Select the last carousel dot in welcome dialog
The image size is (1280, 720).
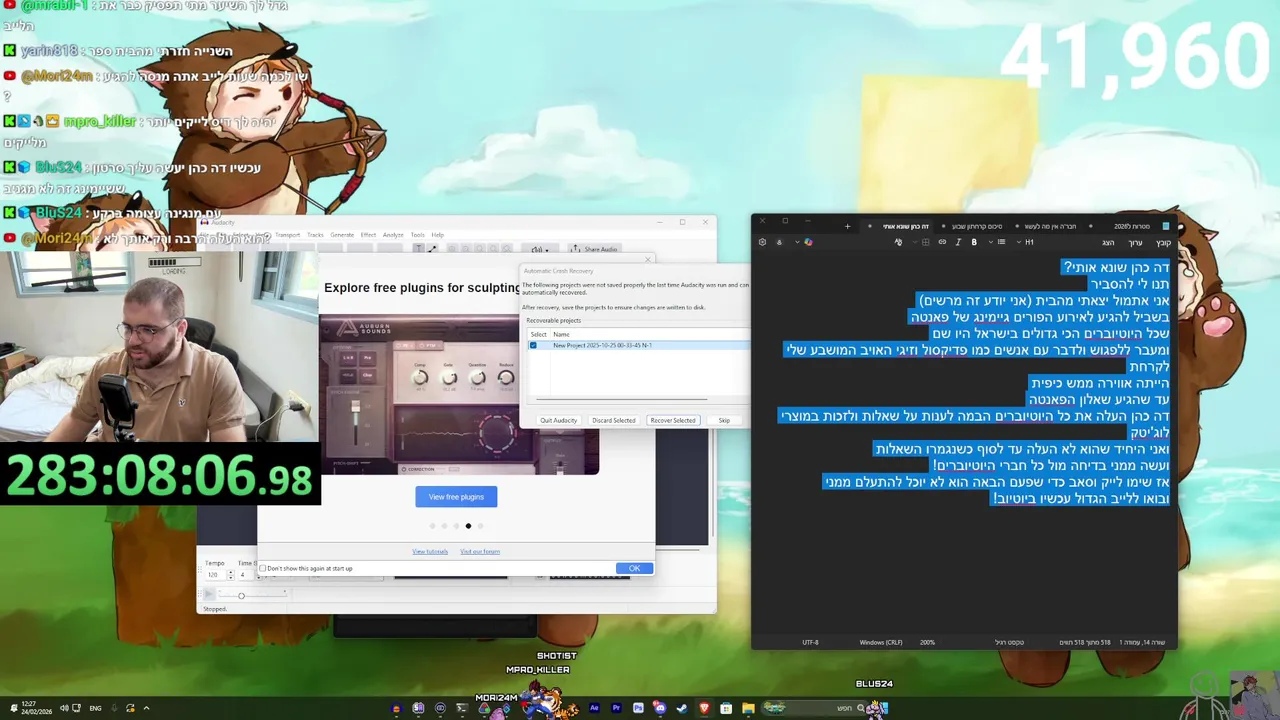[x=480, y=526]
